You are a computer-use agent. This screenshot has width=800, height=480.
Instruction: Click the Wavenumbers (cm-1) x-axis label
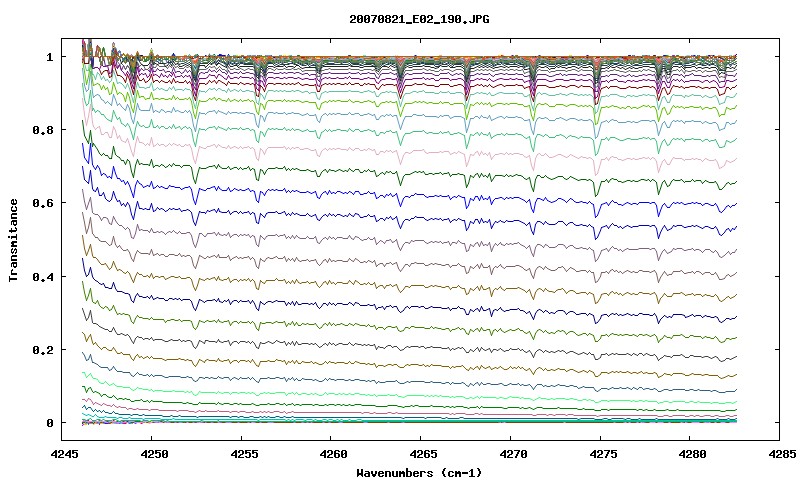pyautogui.click(x=419, y=473)
